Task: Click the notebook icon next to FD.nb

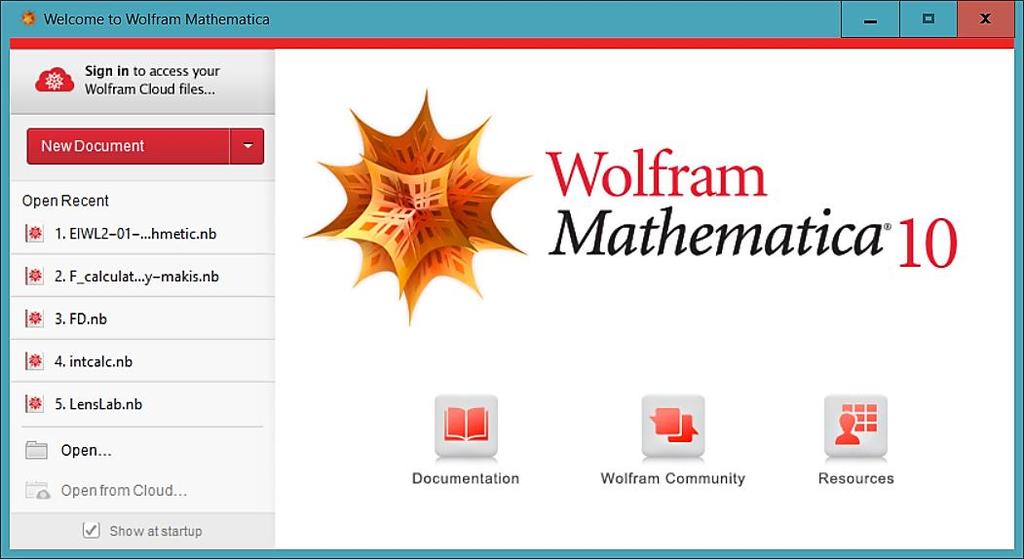Action: pos(35,318)
